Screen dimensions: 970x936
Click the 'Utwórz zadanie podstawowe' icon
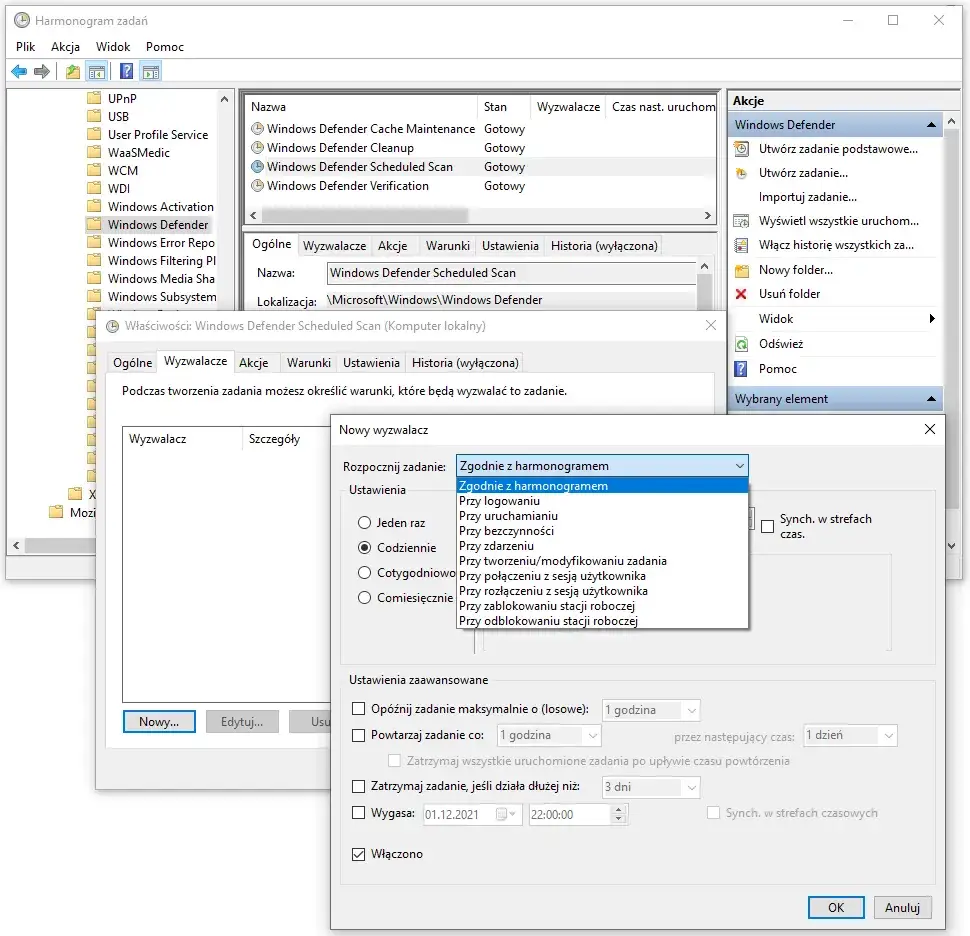click(x=741, y=149)
